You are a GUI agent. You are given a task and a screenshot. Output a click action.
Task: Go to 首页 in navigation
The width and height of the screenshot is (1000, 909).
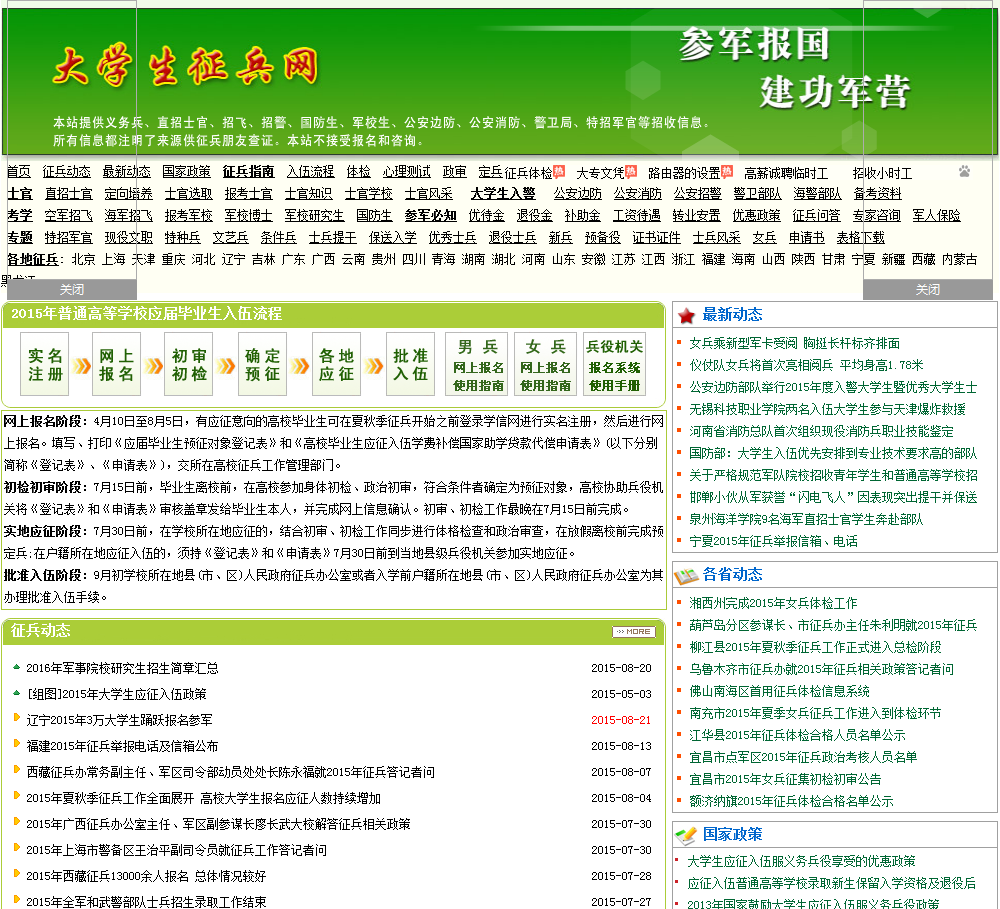click(18, 172)
